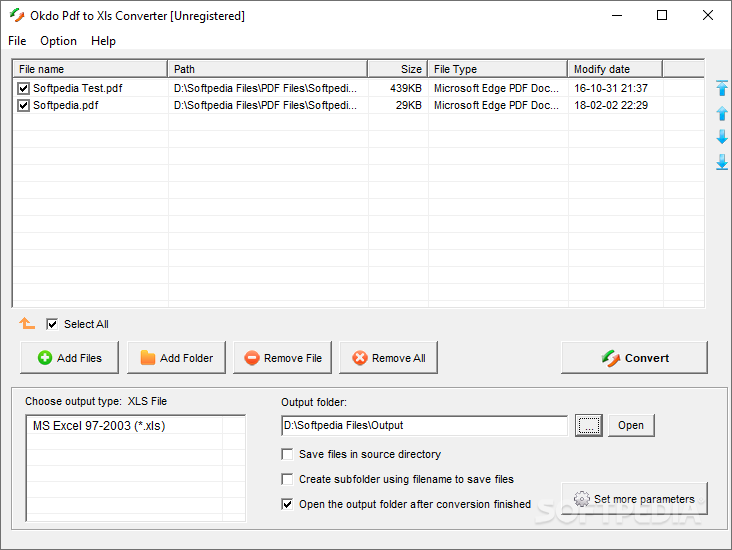Disable Open the output folder after conversion
Screen dimensions: 732x550
[x=287, y=504]
